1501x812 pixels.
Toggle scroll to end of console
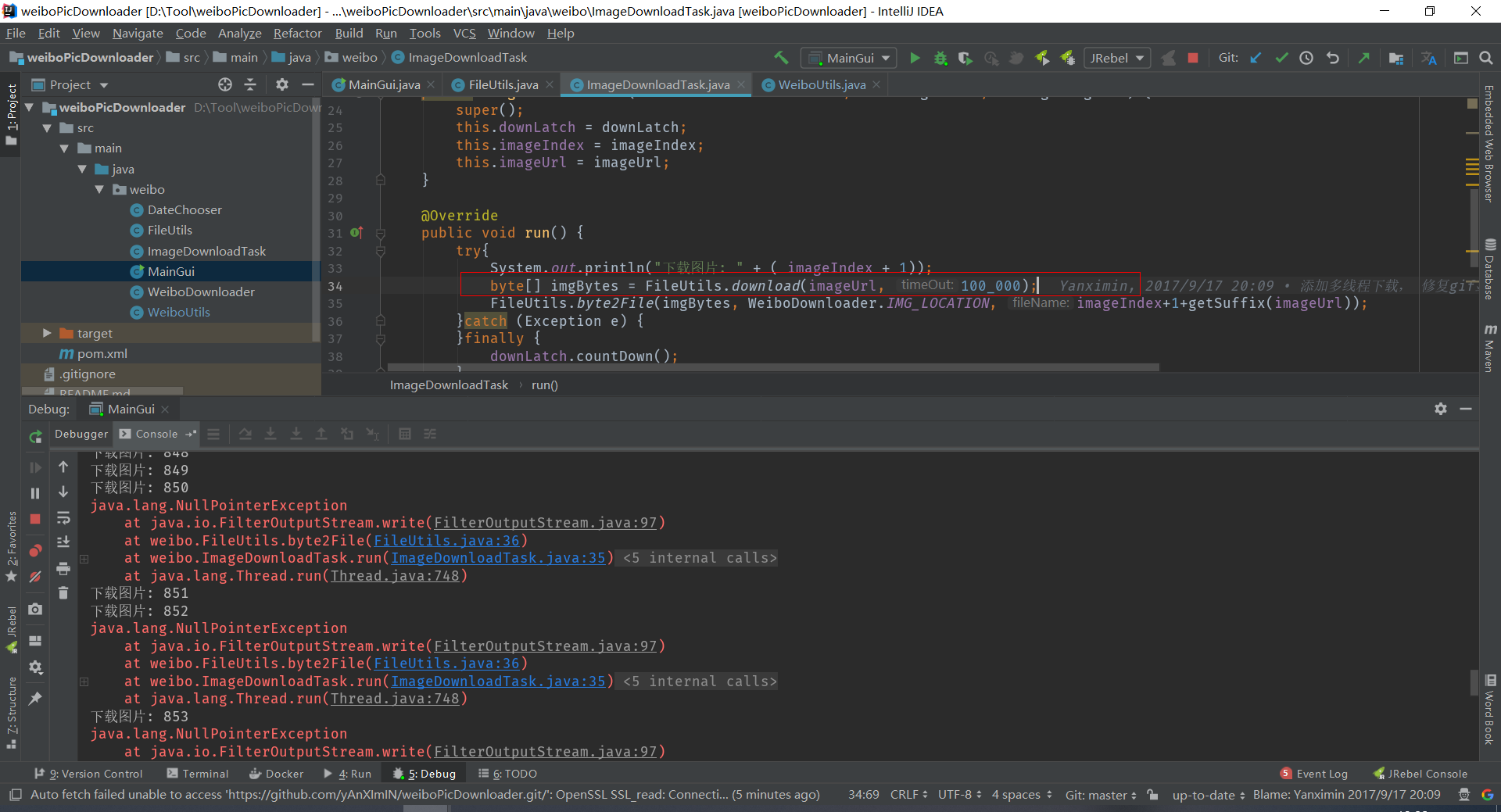(x=63, y=542)
